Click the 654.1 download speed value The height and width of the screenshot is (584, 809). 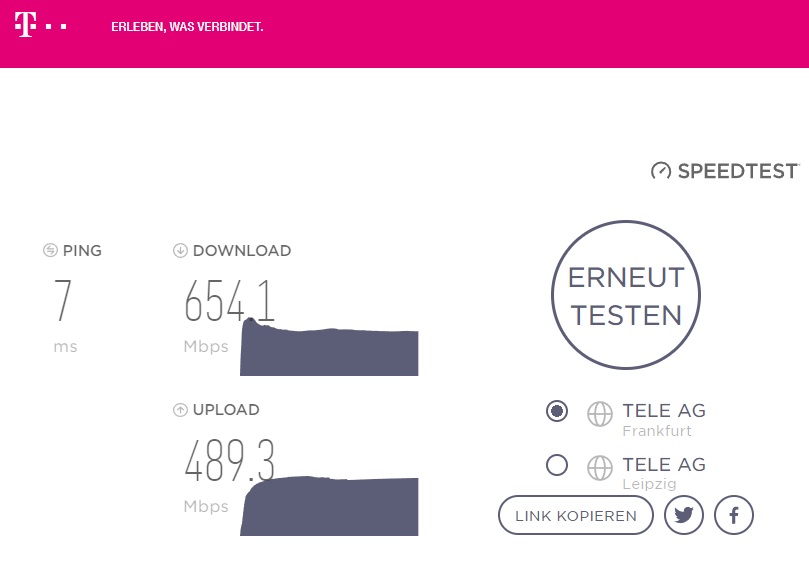229,300
